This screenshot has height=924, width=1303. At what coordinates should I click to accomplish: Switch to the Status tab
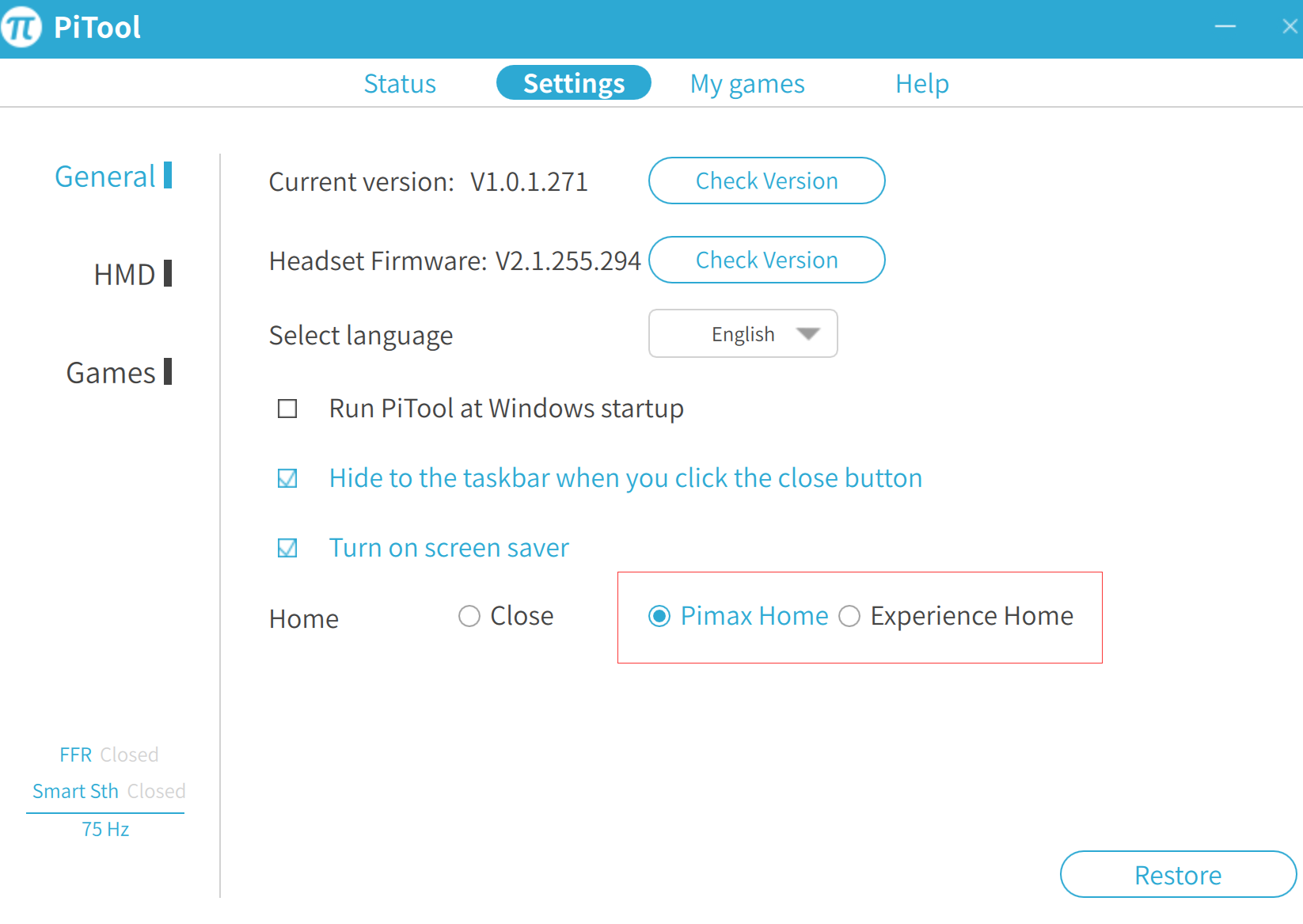tap(400, 83)
